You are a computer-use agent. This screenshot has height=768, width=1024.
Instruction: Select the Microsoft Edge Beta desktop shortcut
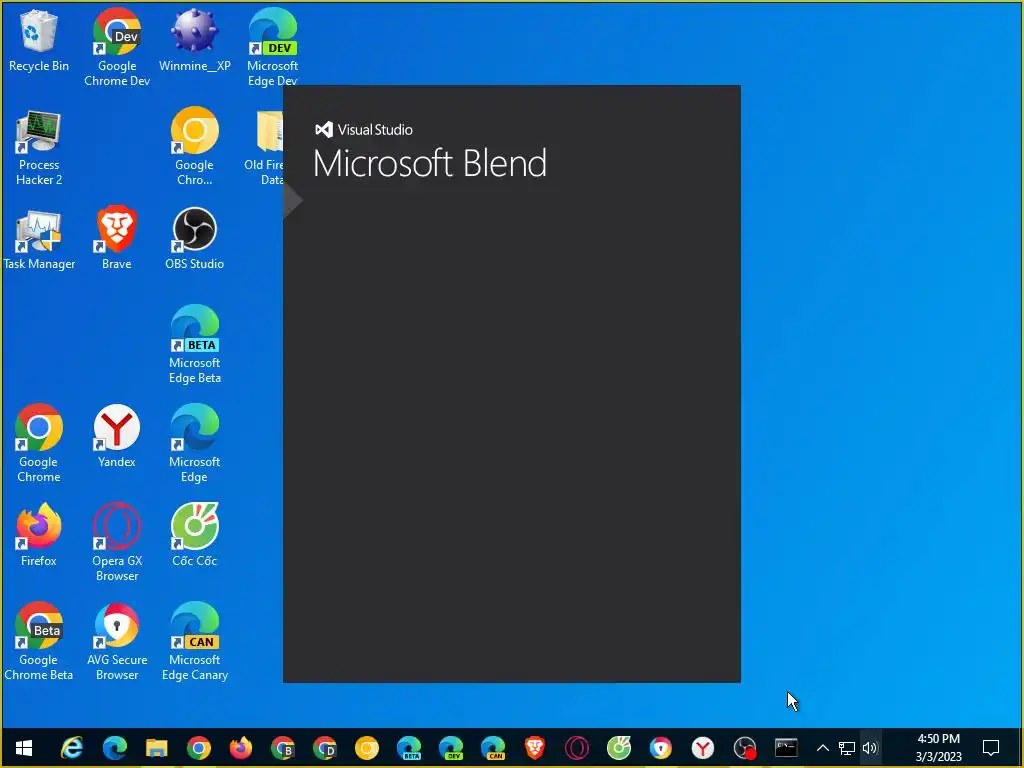(195, 345)
